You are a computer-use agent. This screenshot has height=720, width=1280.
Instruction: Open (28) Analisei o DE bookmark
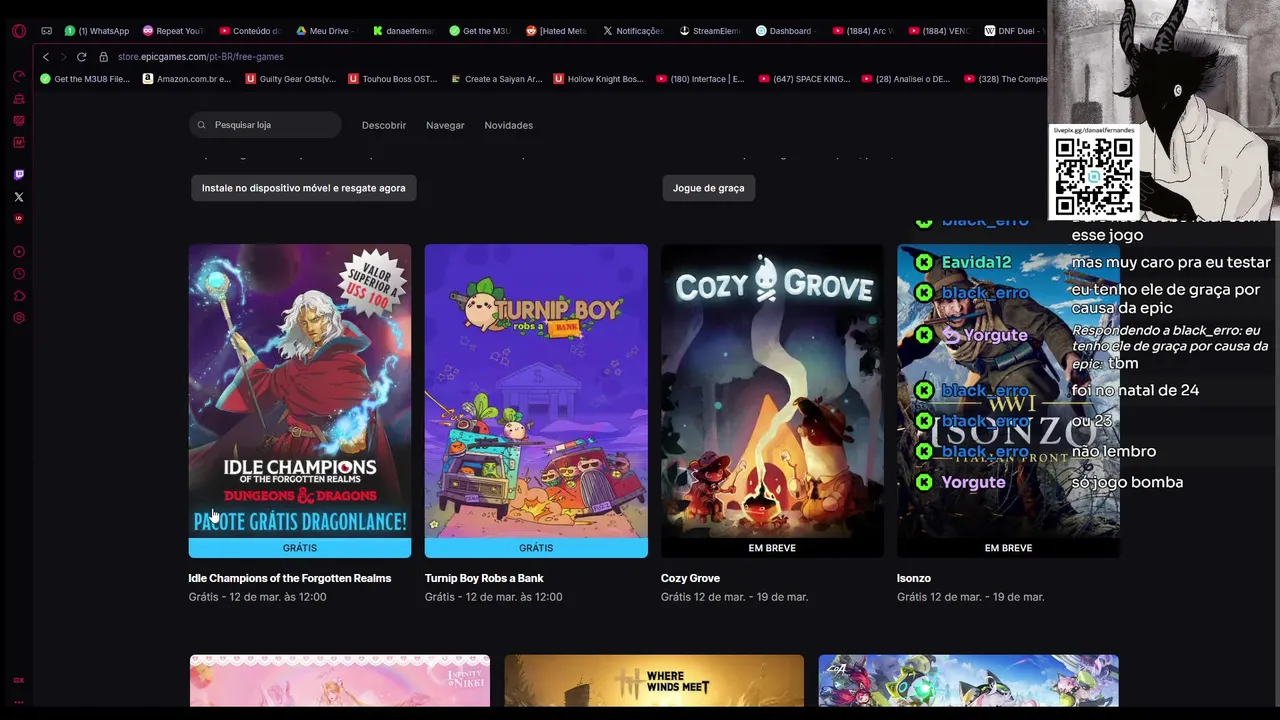coord(907,79)
